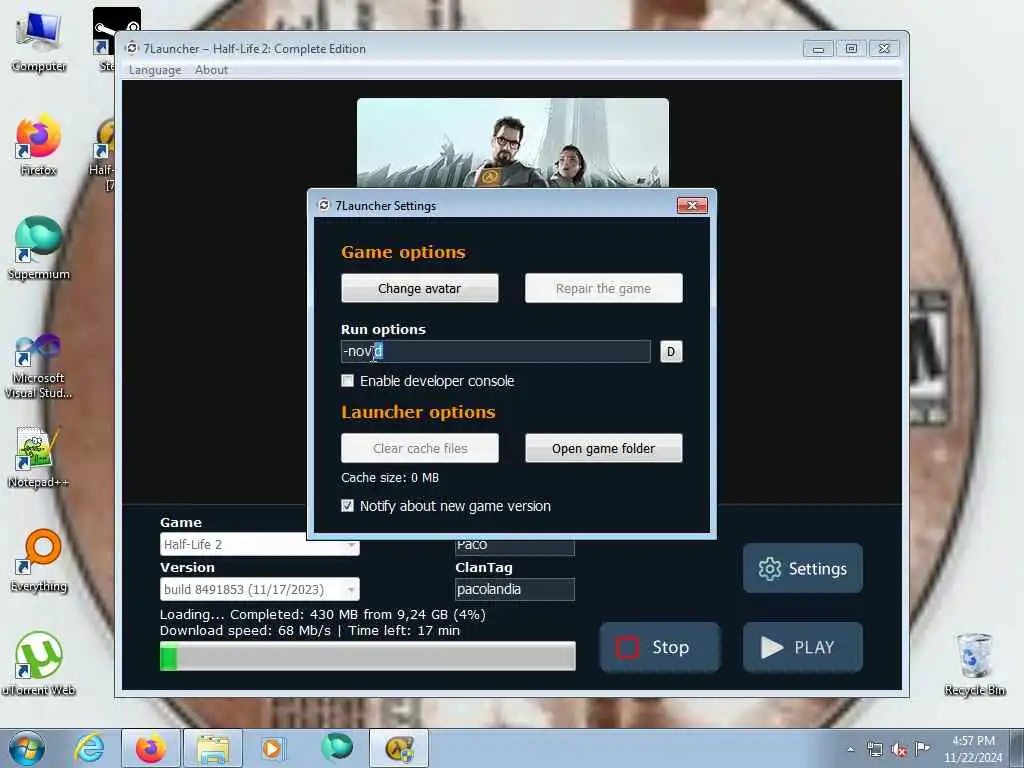Image resolution: width=1024 pixels, height=768 pixels.
Task: Open Supermium from the taskbar
Action: pyautogui.click(x=337, y=747)
